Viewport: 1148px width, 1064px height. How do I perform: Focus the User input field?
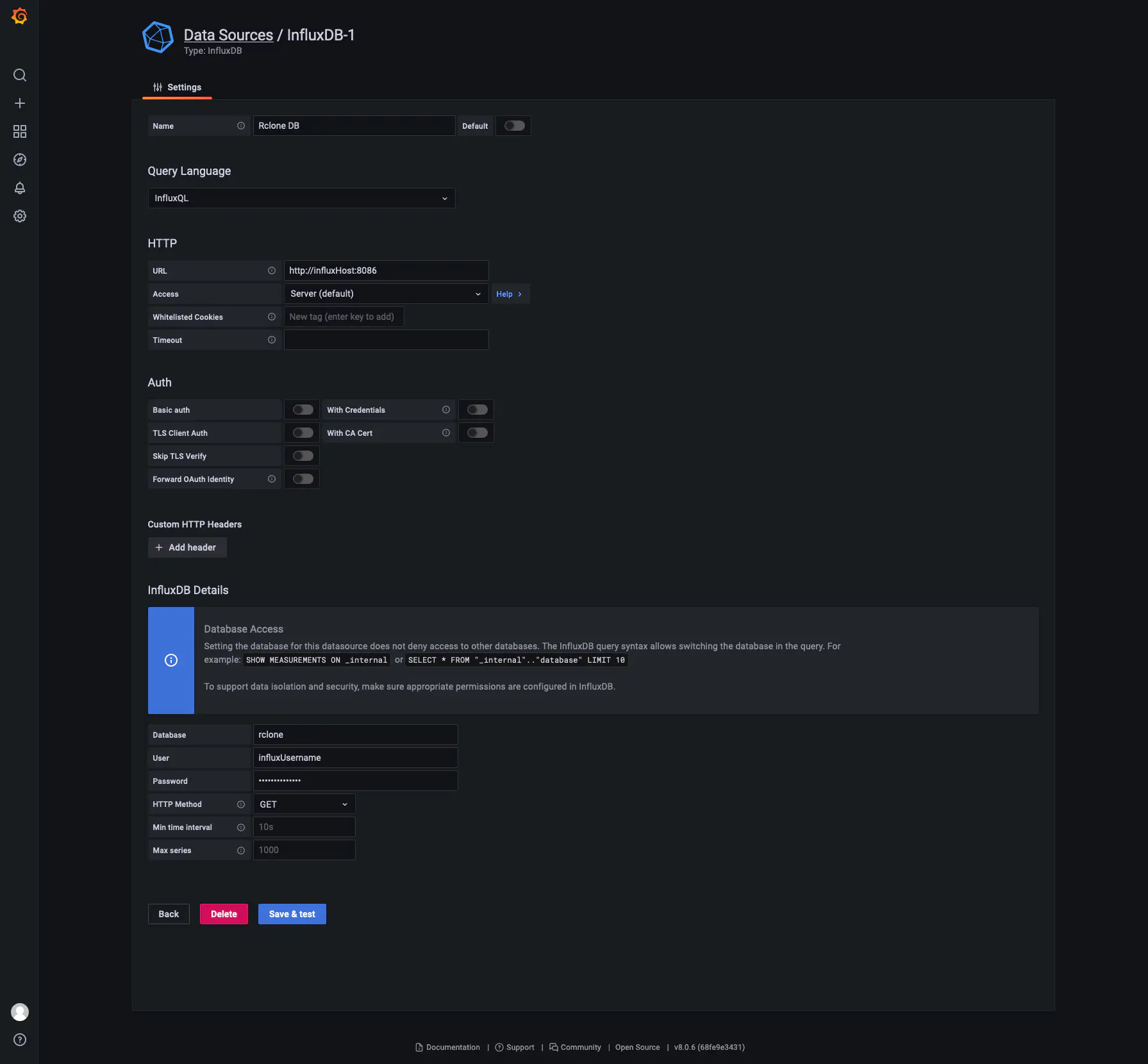[x=355, y=758]
